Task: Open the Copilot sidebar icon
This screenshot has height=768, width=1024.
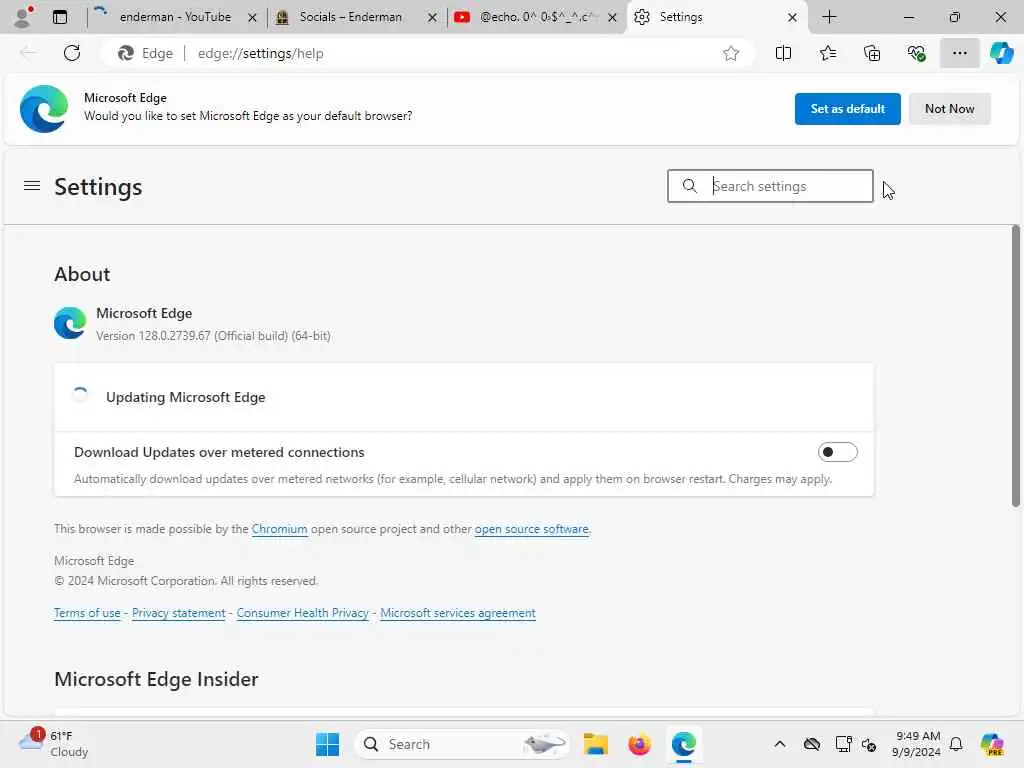Action: (1001, 53)
